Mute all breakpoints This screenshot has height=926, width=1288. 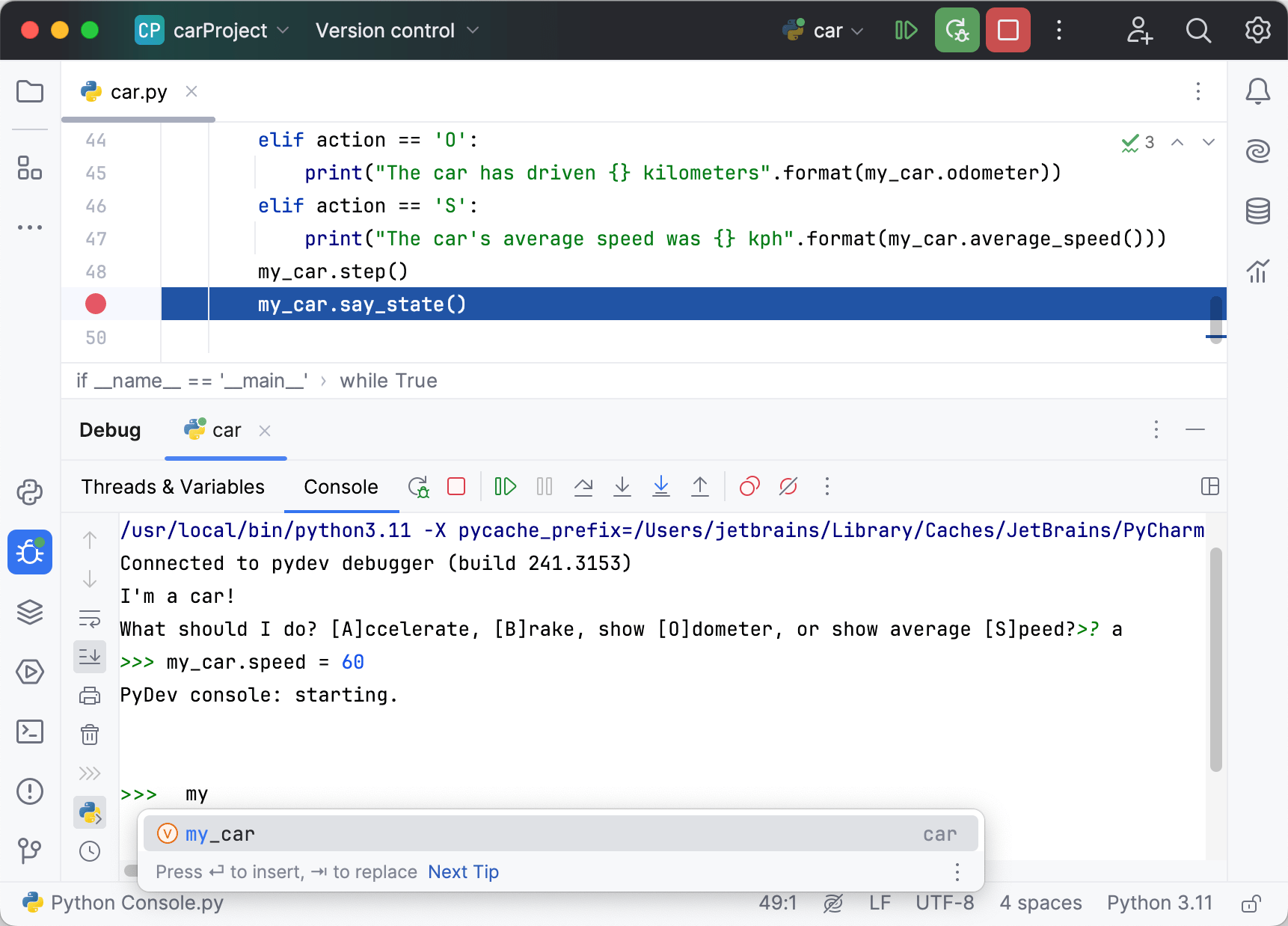click(788, 486)
